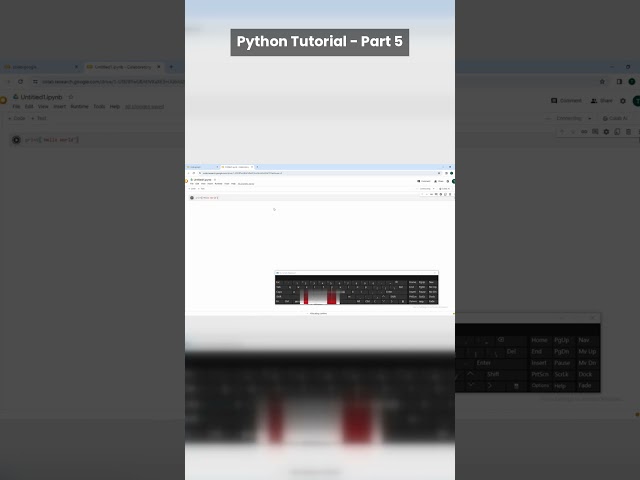Close the first colab.google browser tab
The width and height of the screenshot is (640, 480).
pos(76,67)
